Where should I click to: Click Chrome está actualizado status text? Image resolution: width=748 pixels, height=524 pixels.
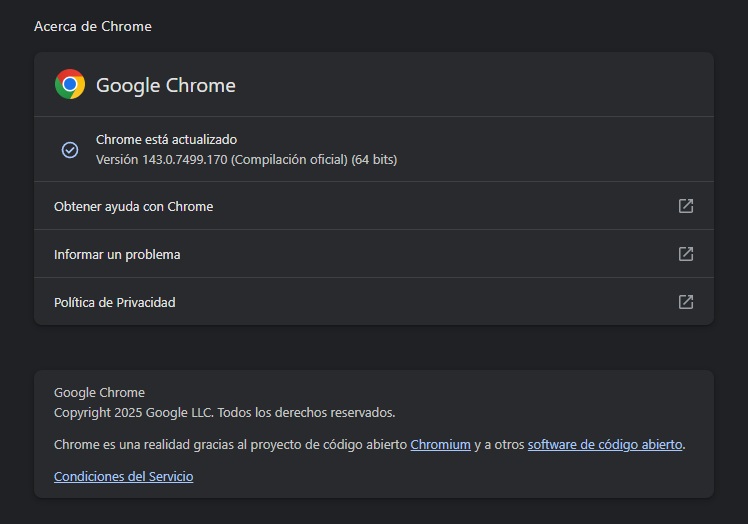[x=166, y=139]
